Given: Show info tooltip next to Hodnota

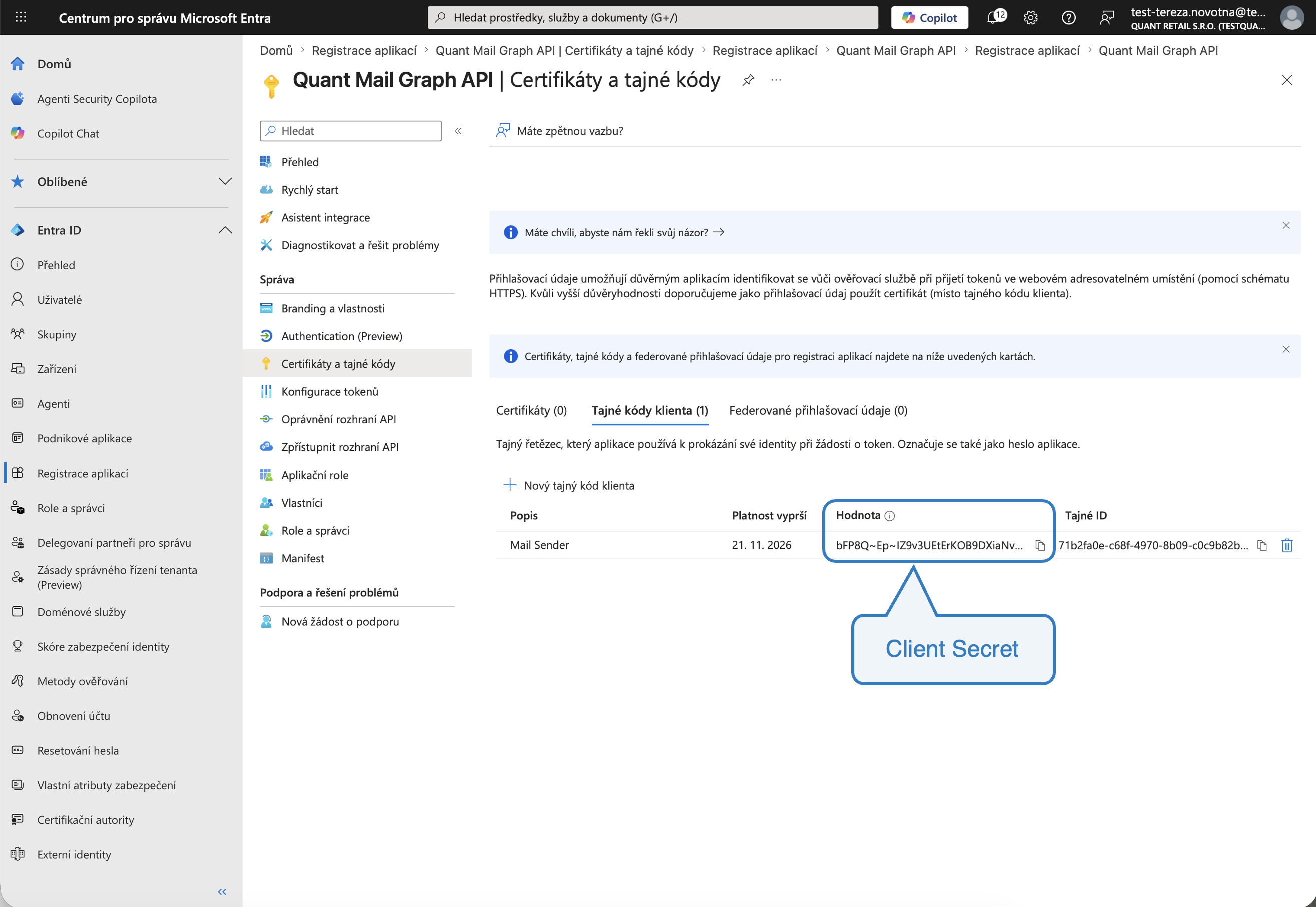Looking at the screenshot, I should [x=890, y=516].
